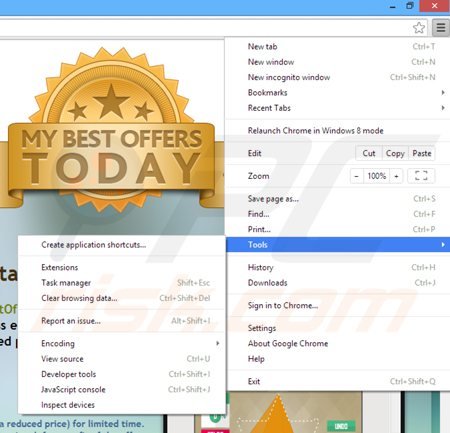Open a New incognito window
The image size is (450, 433).
[338, 77]
